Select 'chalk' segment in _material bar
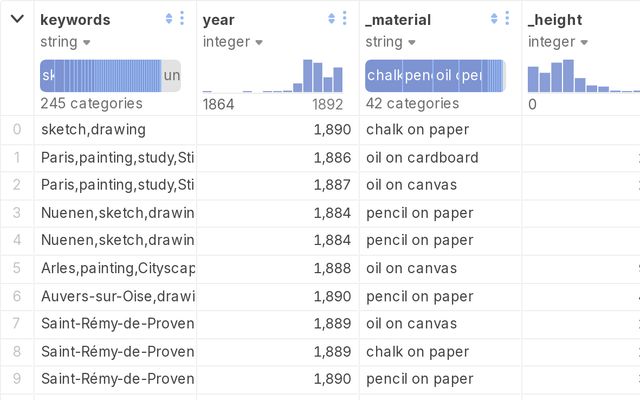This screenshot has height=400, width=640. click(x=385, y=76)
